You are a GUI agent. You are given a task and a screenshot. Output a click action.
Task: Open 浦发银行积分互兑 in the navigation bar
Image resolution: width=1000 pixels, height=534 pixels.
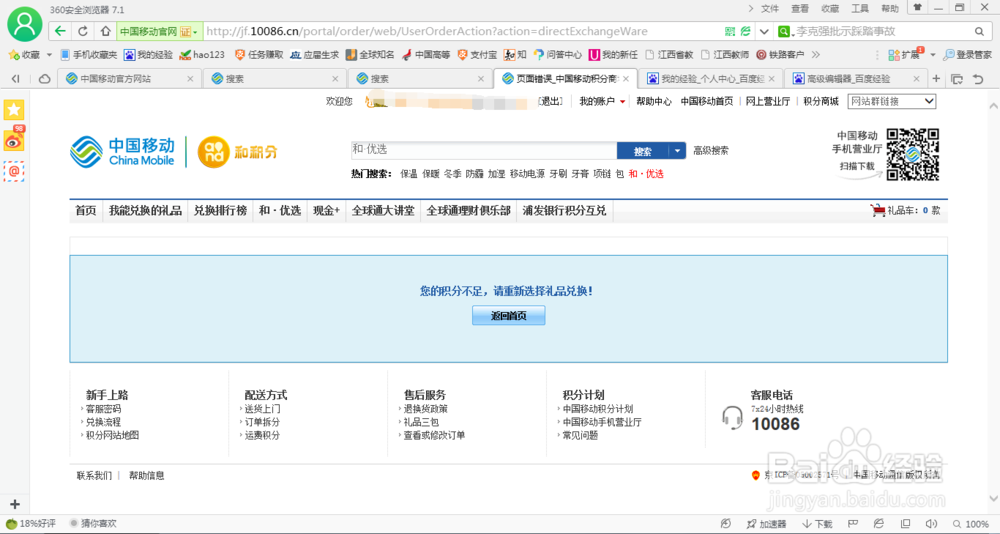click(564, 211)
